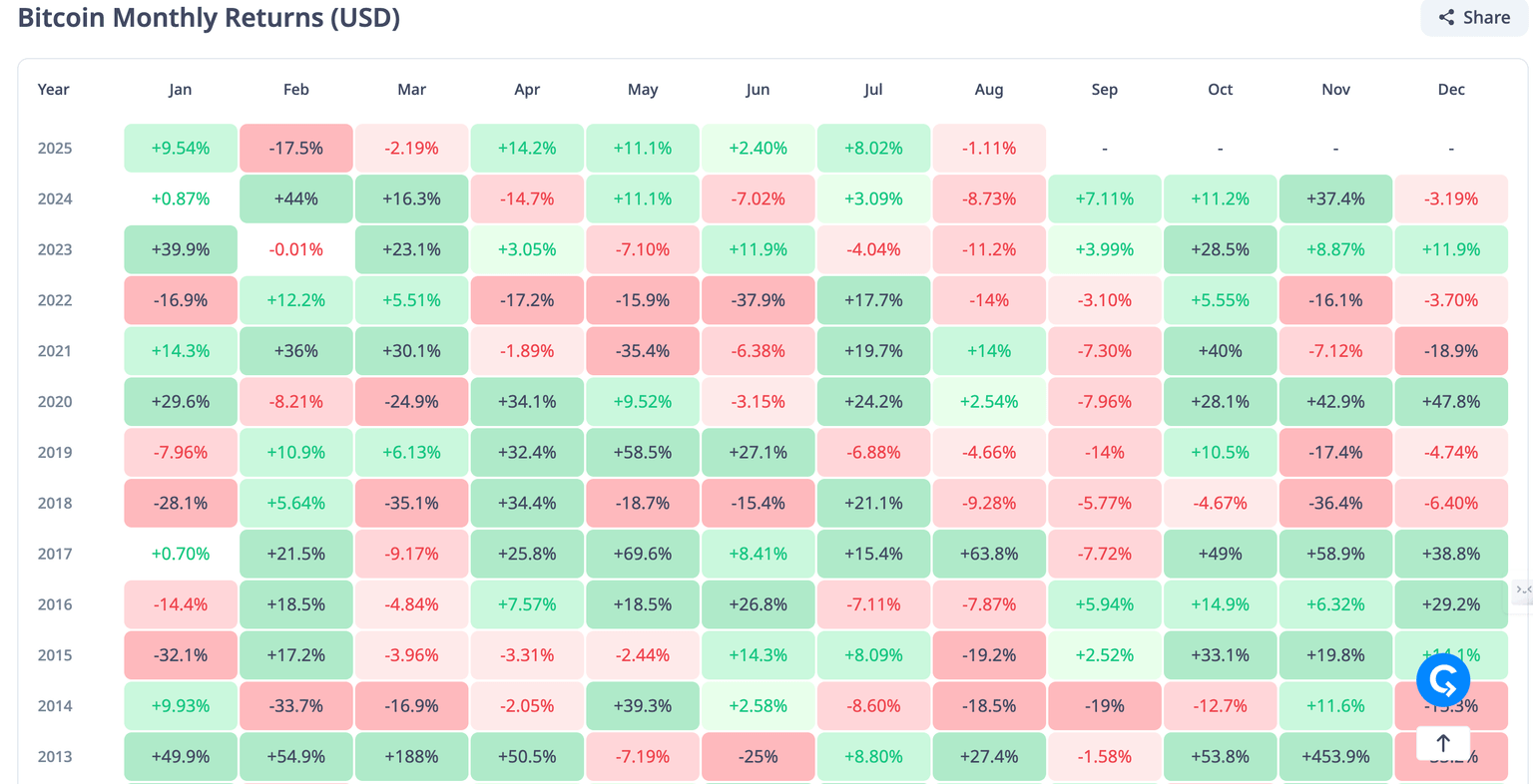The image size is (1533, 784).
Task: Click the blue circular arrow floating icon
Action: click(x=1442, y=680)
